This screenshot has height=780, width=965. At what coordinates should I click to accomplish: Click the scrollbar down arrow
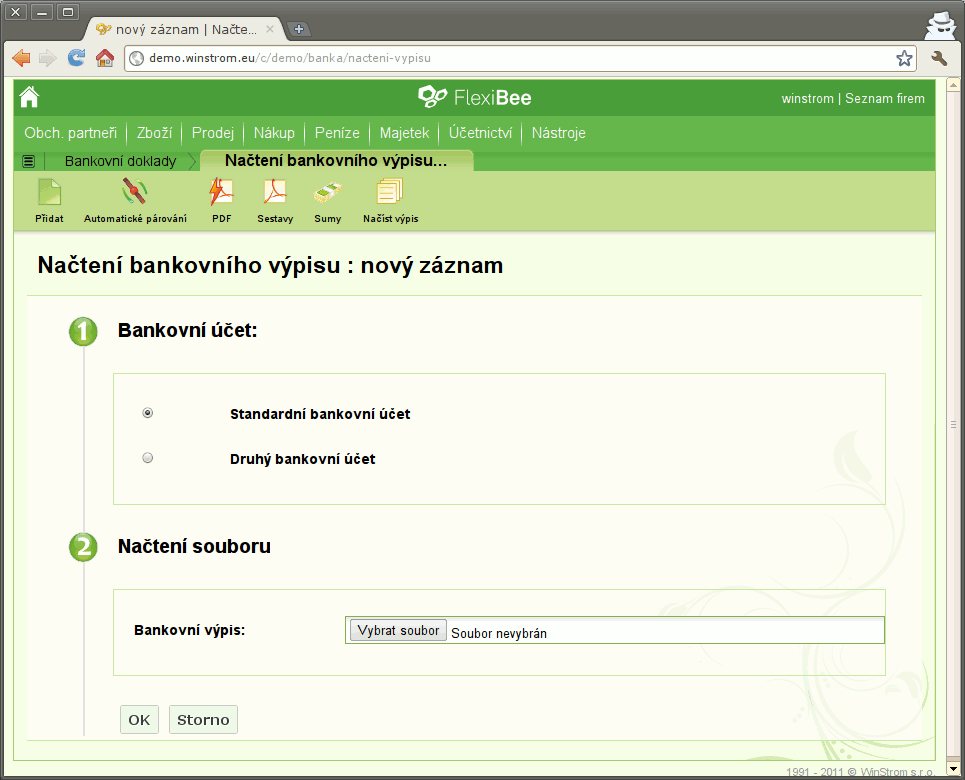point(953,768)
